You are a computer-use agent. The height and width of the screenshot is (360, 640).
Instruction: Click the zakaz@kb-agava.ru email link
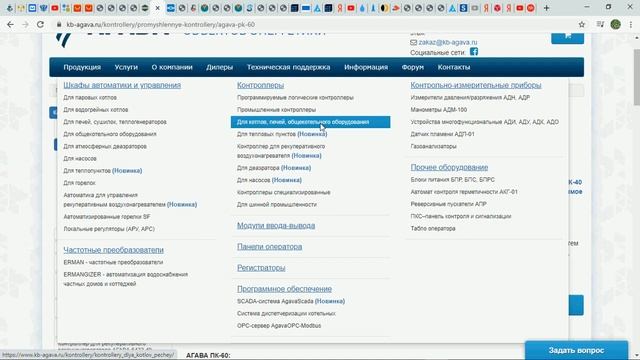(x=448, y=42)
